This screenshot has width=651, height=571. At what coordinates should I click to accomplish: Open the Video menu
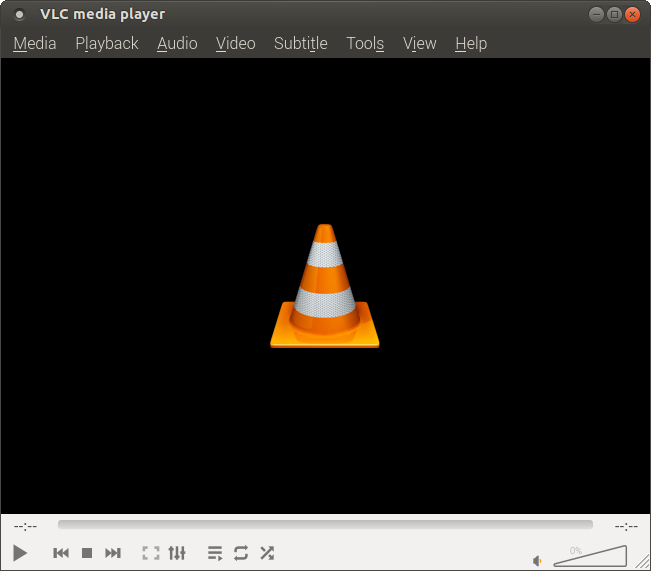coord(235,44)
